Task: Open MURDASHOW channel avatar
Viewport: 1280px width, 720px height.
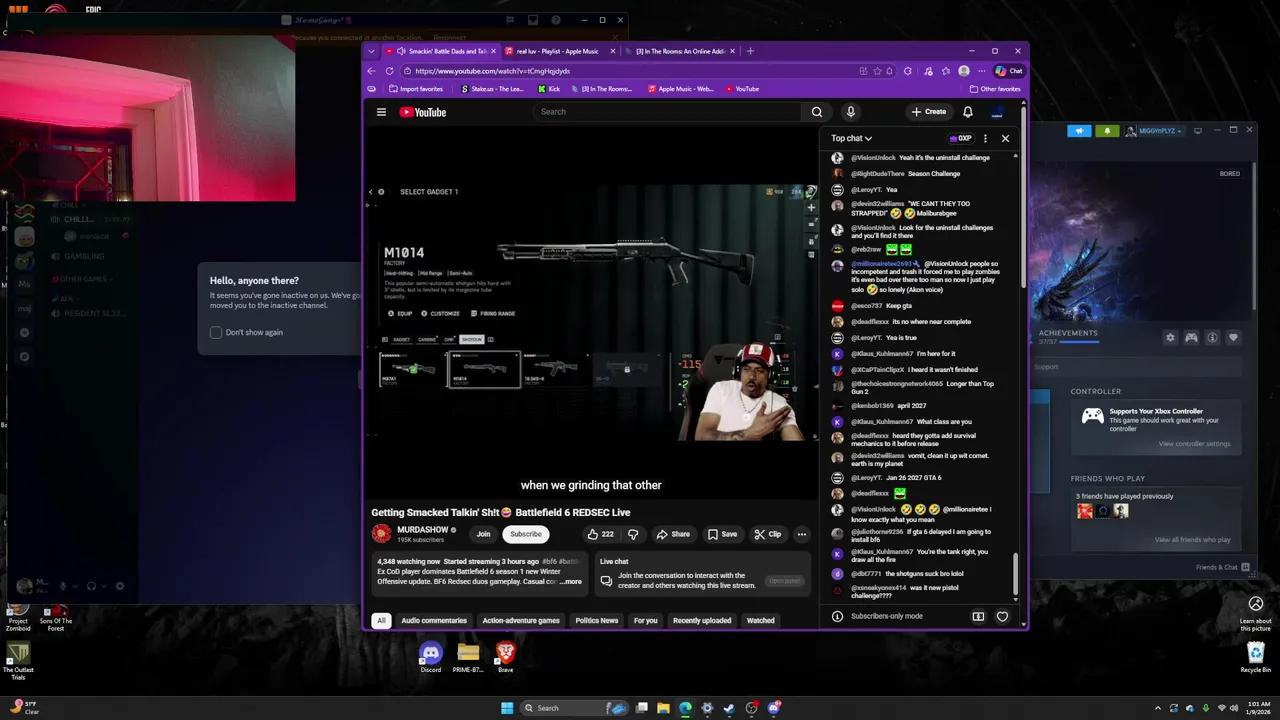Action: 381,534
